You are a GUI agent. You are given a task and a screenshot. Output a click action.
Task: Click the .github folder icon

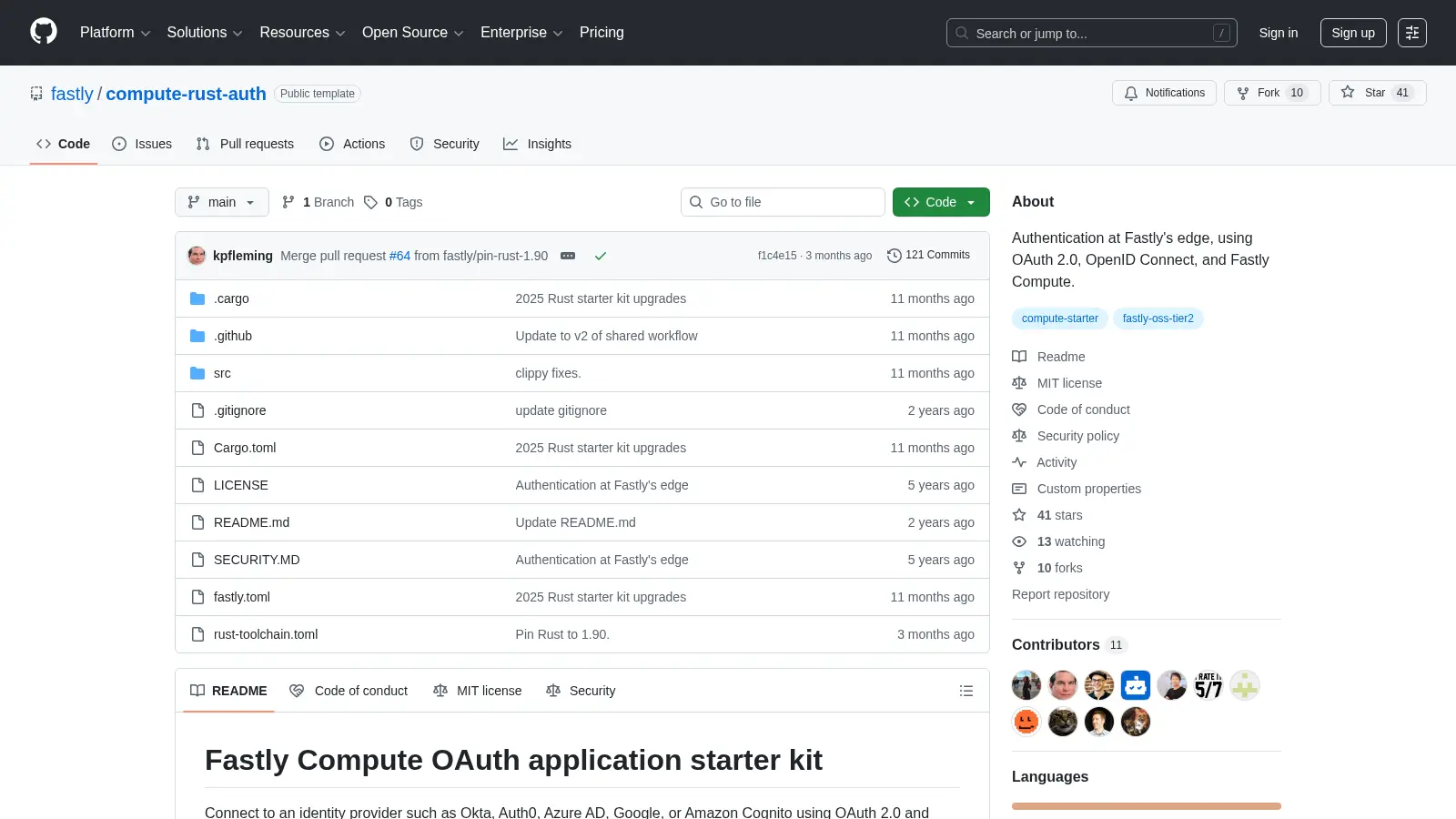pos(197,336)
